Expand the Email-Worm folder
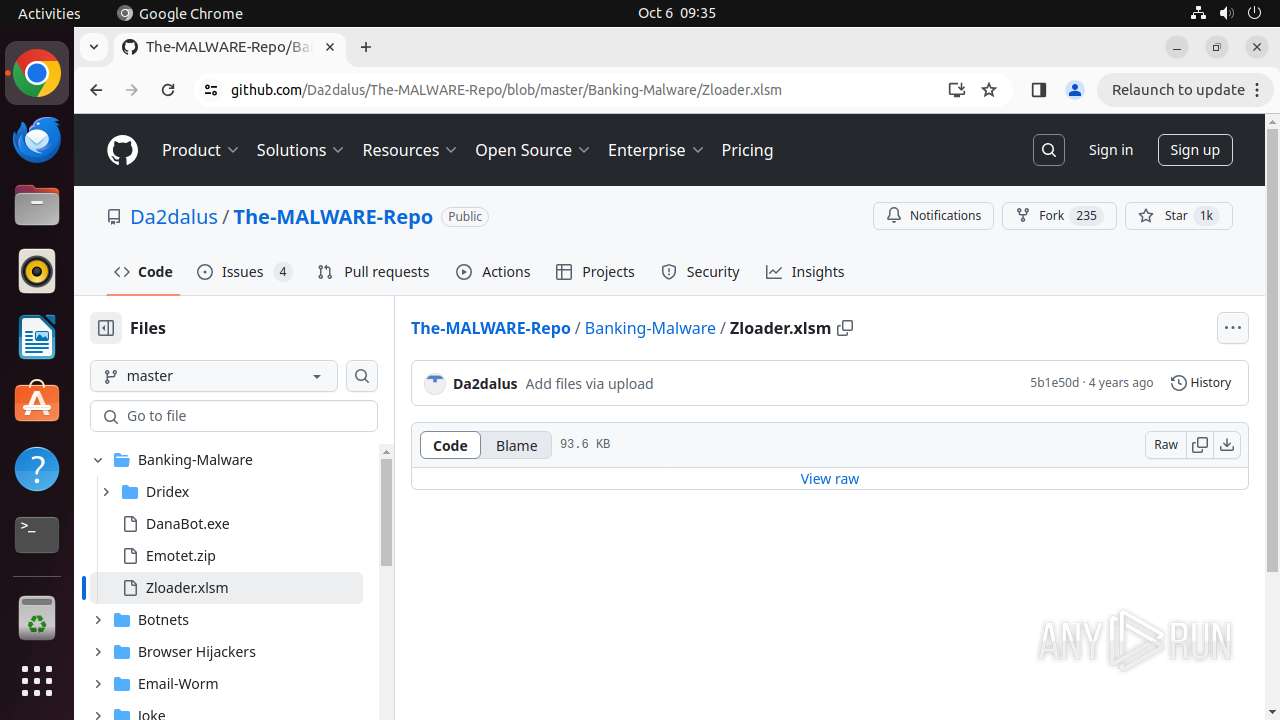This screenshot has height=720, width=1280. [x=98, y=684]
